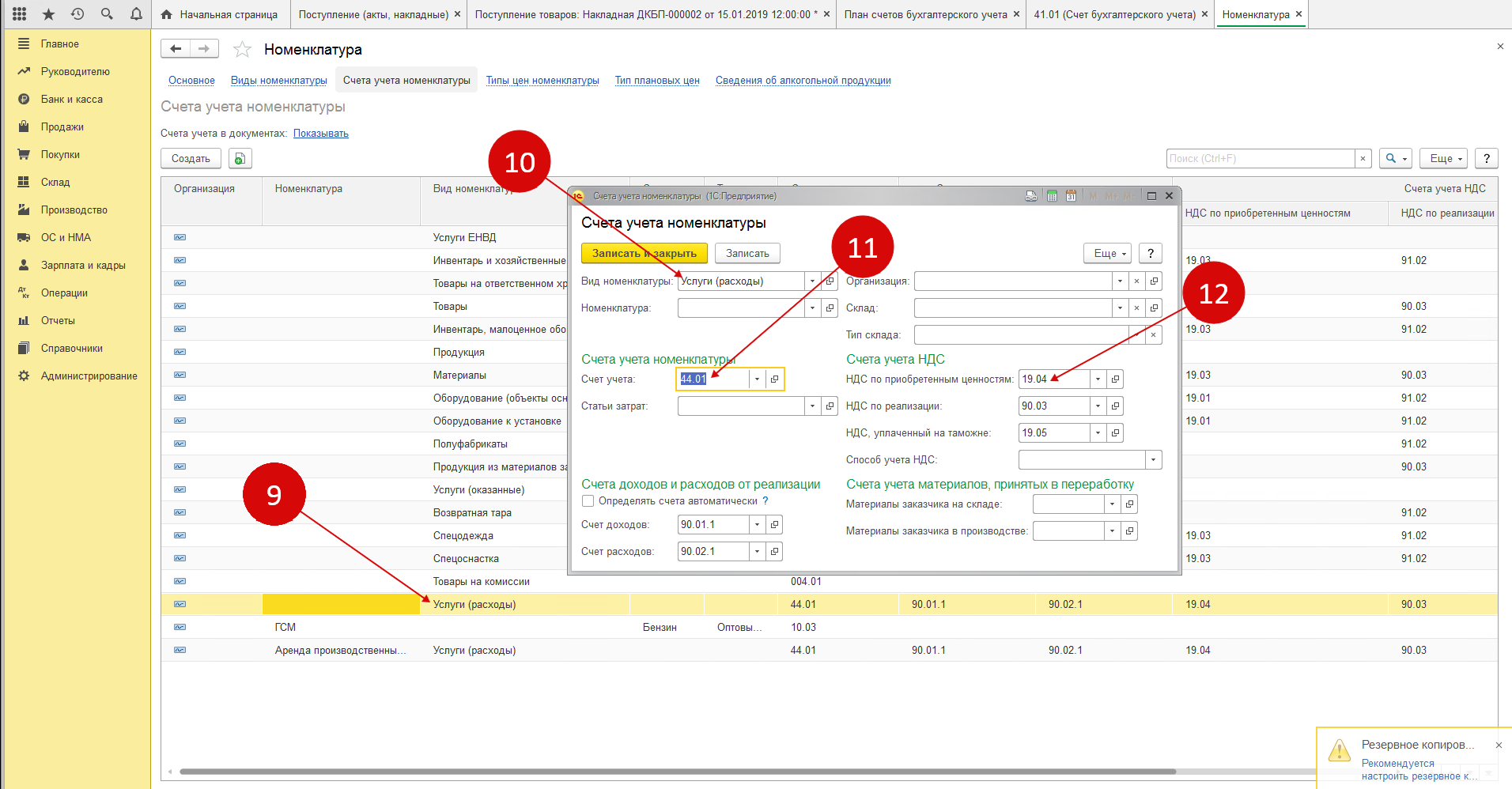Screen dimensions: 1512x789
Task: Go forward with the right arrow button
Action: tap(204, 49)
